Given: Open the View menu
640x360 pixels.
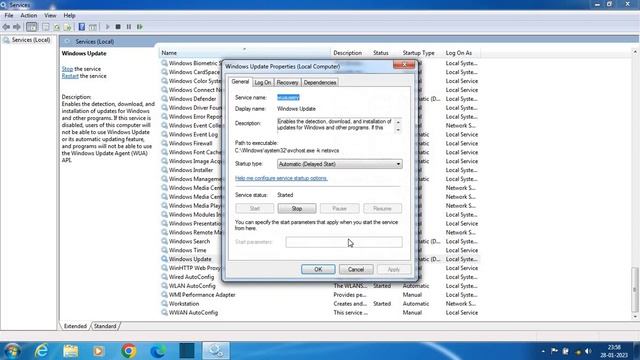Looking at the screenshot, I should click(x=50, y=16).
